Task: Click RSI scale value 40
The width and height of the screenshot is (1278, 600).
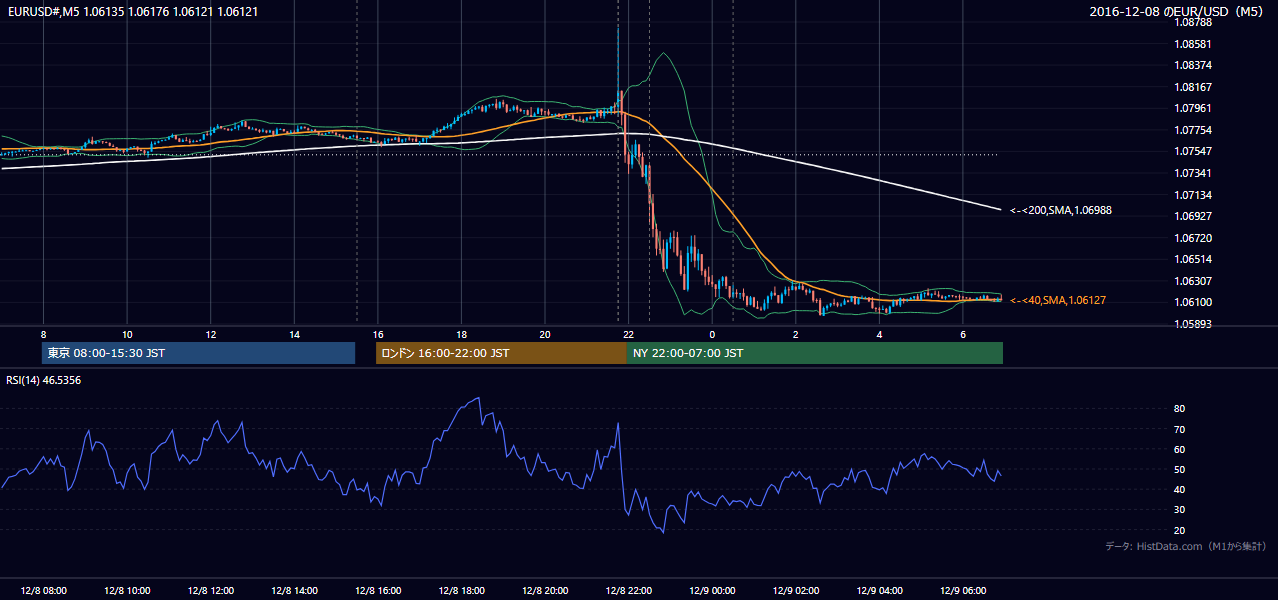Action: pyautogui.click(x=1180, y=490)
